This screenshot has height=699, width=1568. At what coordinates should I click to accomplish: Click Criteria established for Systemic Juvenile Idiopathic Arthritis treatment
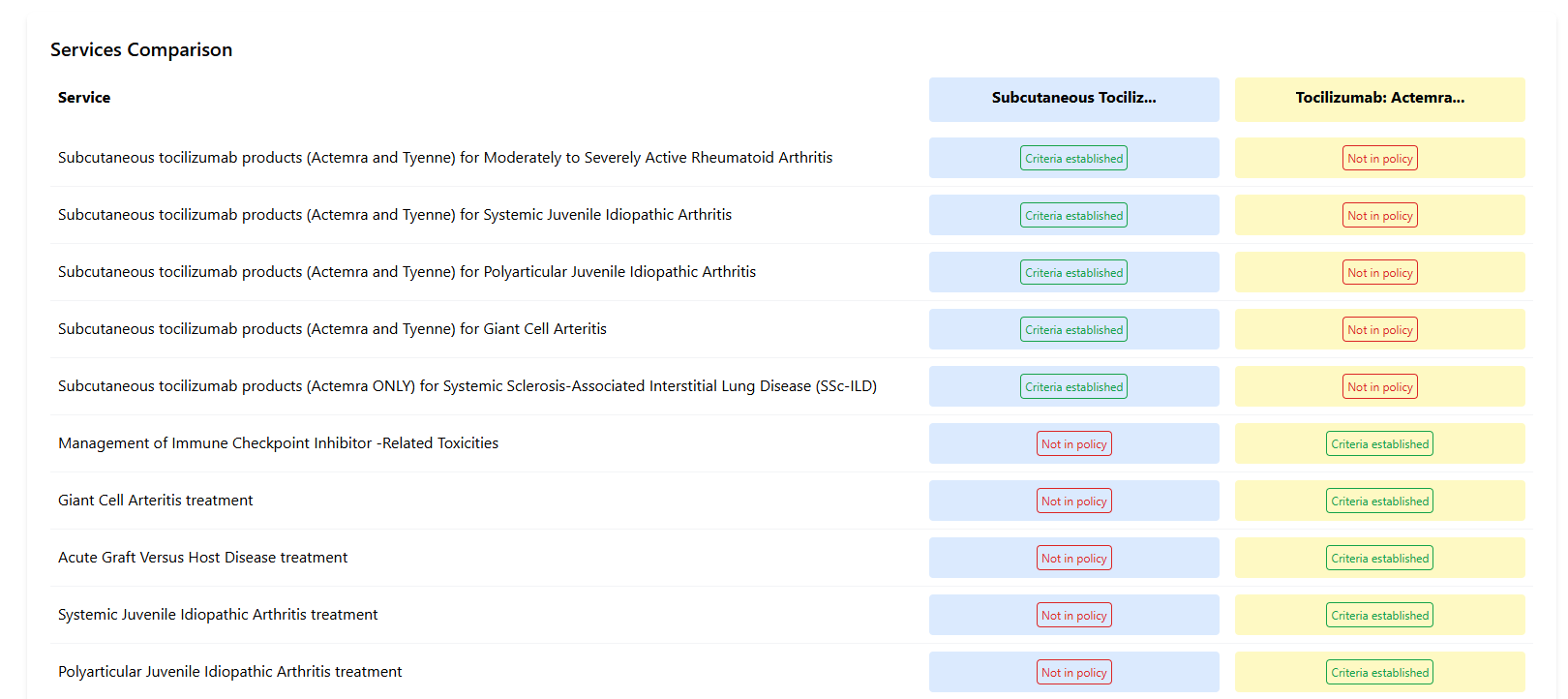(x=1379, y=616)
